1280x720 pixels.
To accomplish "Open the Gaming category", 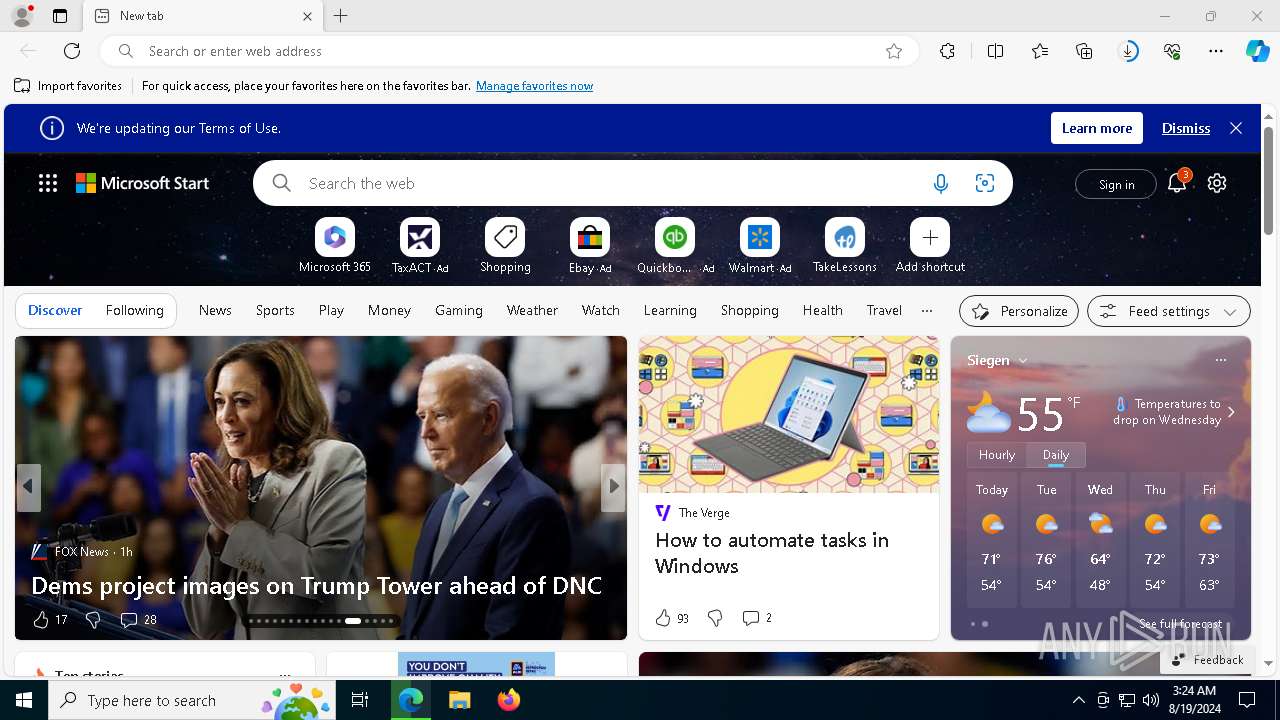I will click(459, 311).
